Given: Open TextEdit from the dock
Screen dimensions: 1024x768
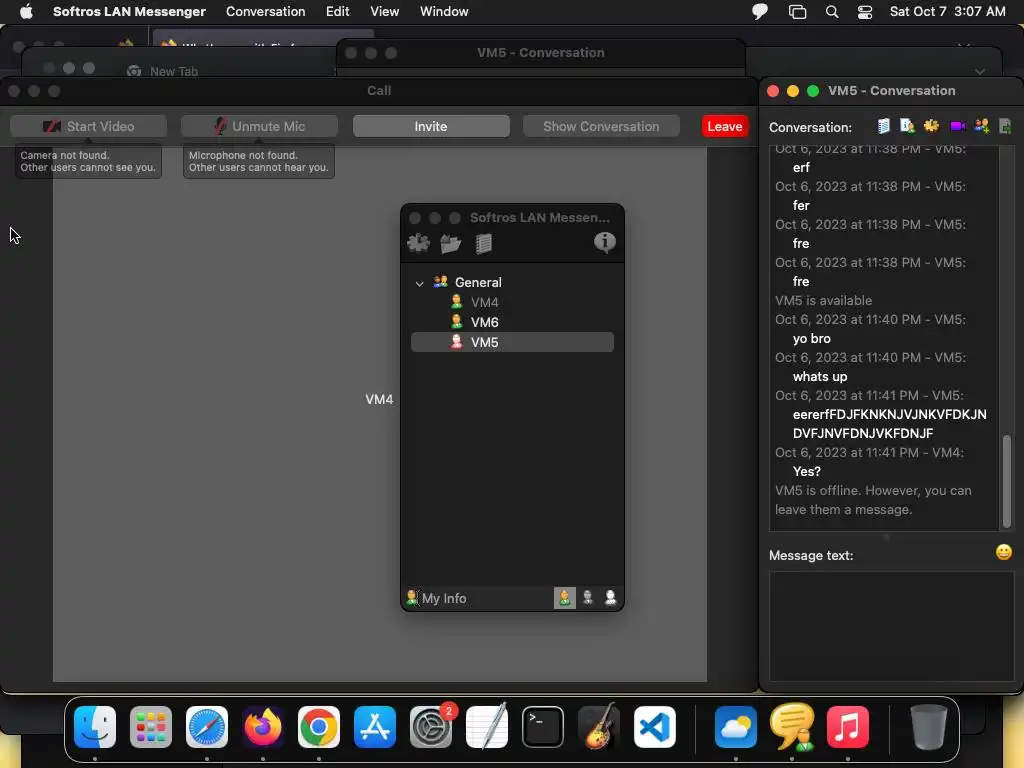Looking at the screenshot, I should pyautogui.click(x=487, y=726).
